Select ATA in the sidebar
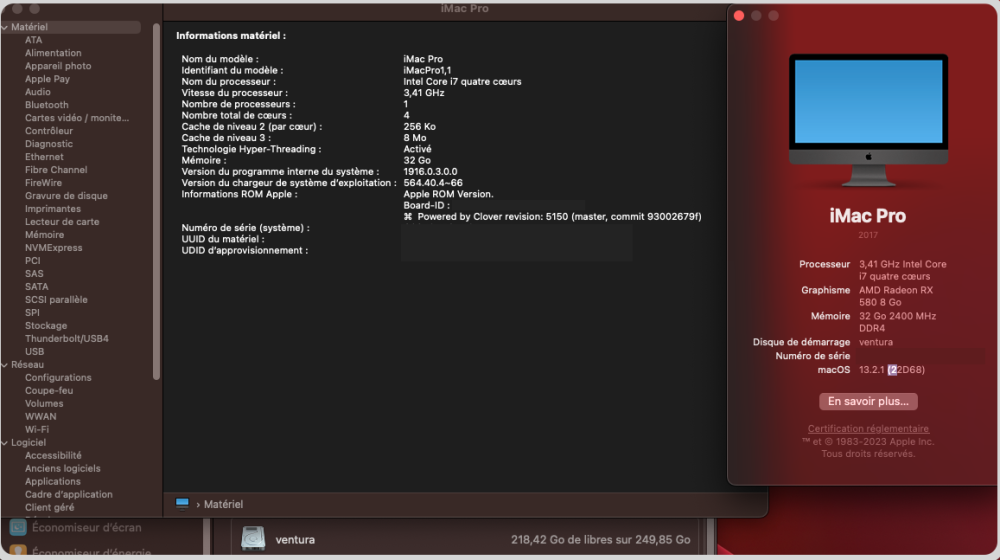 point(33,40)
